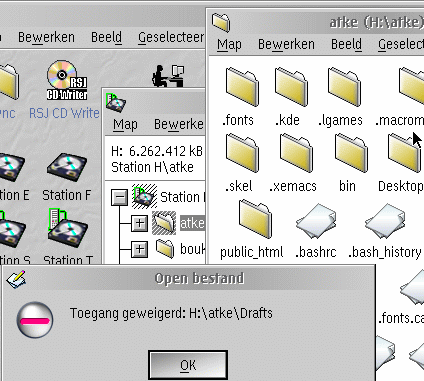
Task: Confirm the access denied dialog with OK
Action: point(188,365)
